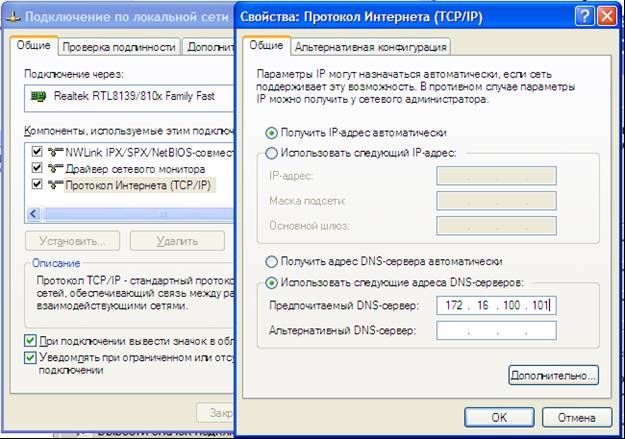Image resolution: width=625 pixels, height=439 pixels.
Task: Uncheck the NWLink IPX/SPX component checkbox
Action: (x=38, y=152)
